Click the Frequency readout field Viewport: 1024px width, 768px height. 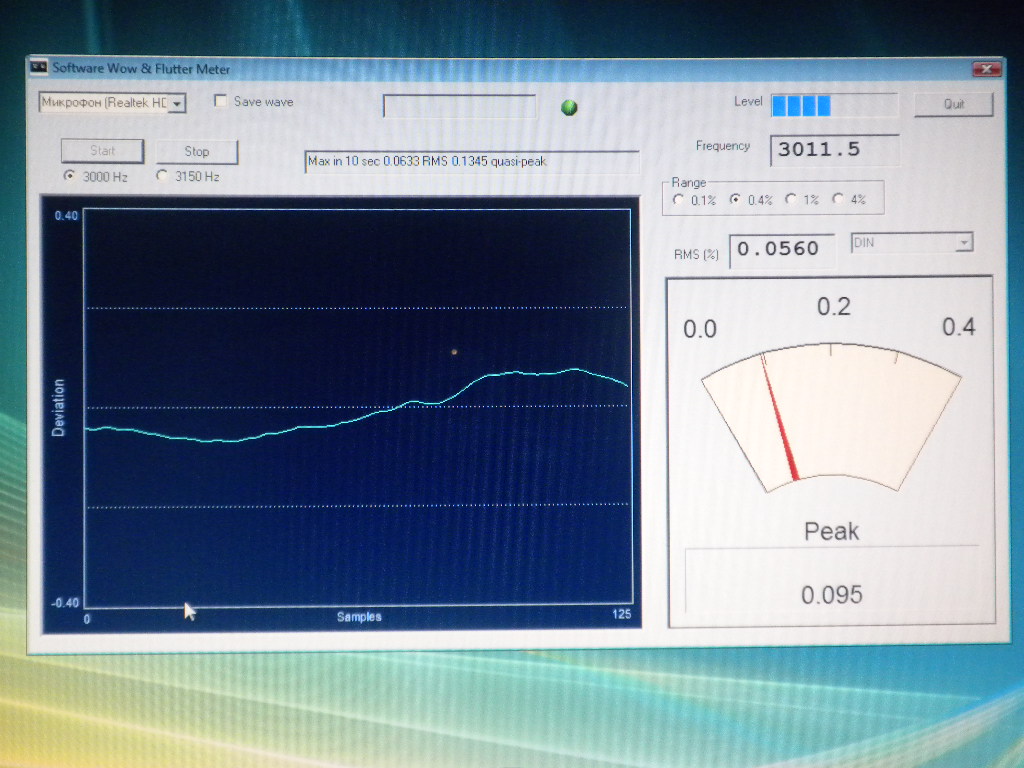[834, 150]
